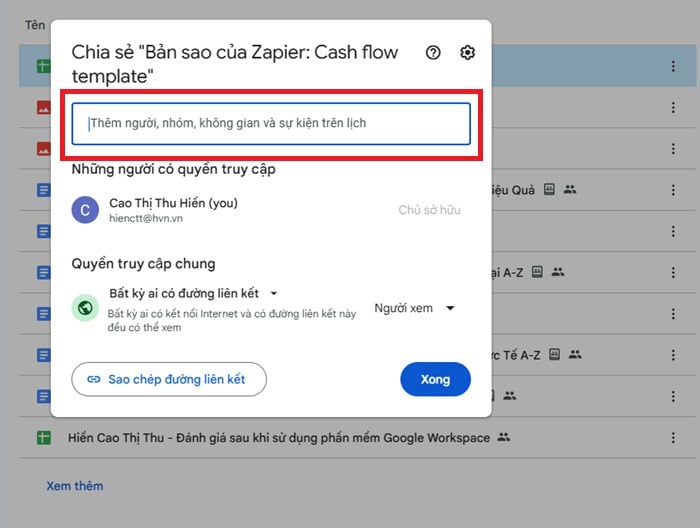
Task: Open sharing help question mark icon
Action: coord(433,53)
